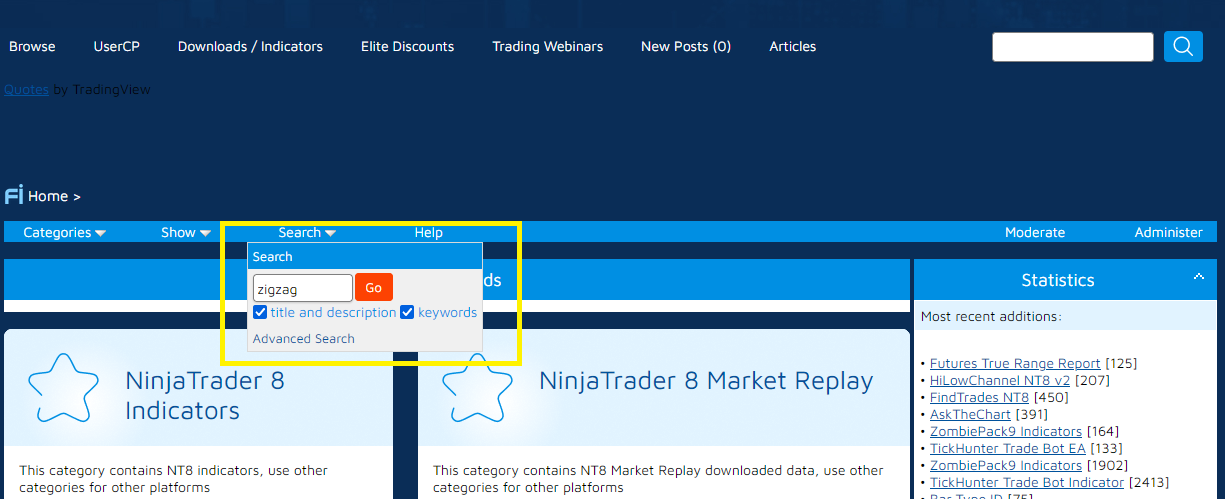1225x499 pixels.
Task: Open ZombiePack9 Indicators [164] link
Action: (x=1006, y=431)
